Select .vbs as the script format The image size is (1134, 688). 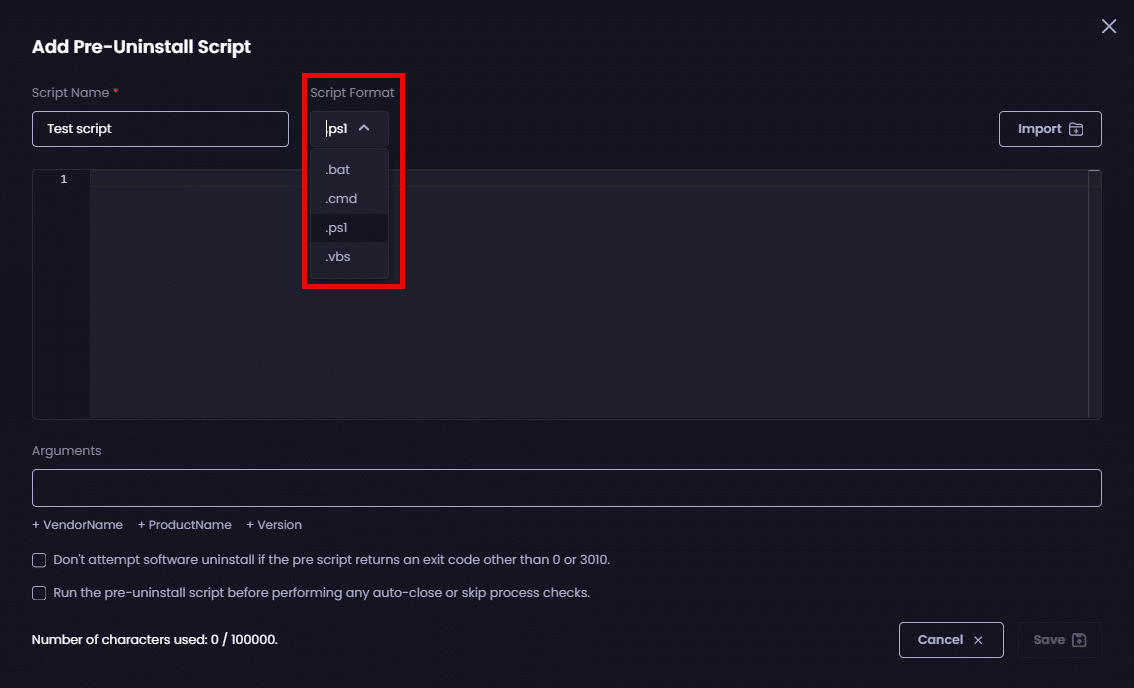pos(338,257)
